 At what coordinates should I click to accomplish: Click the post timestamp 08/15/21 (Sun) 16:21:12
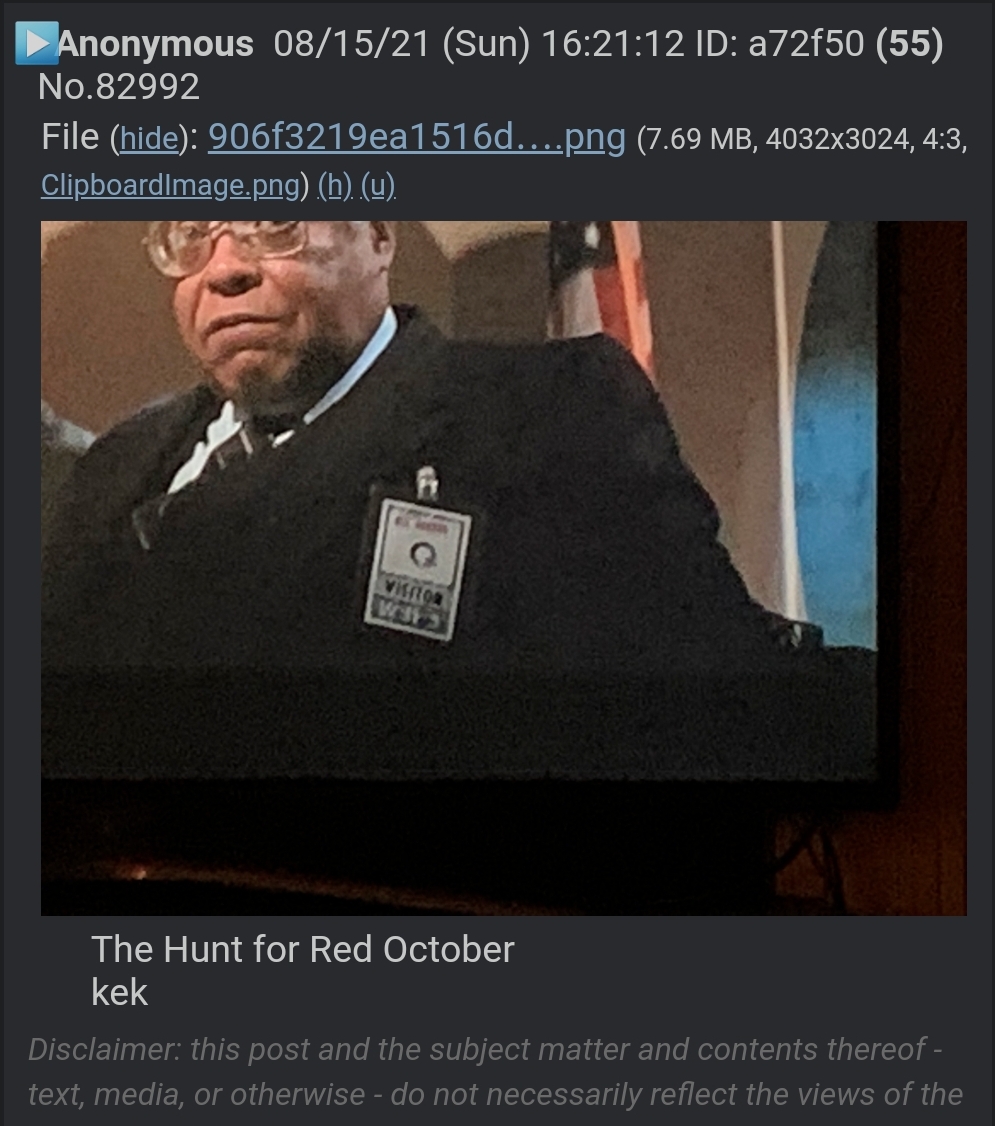click(x=479, y=44)
